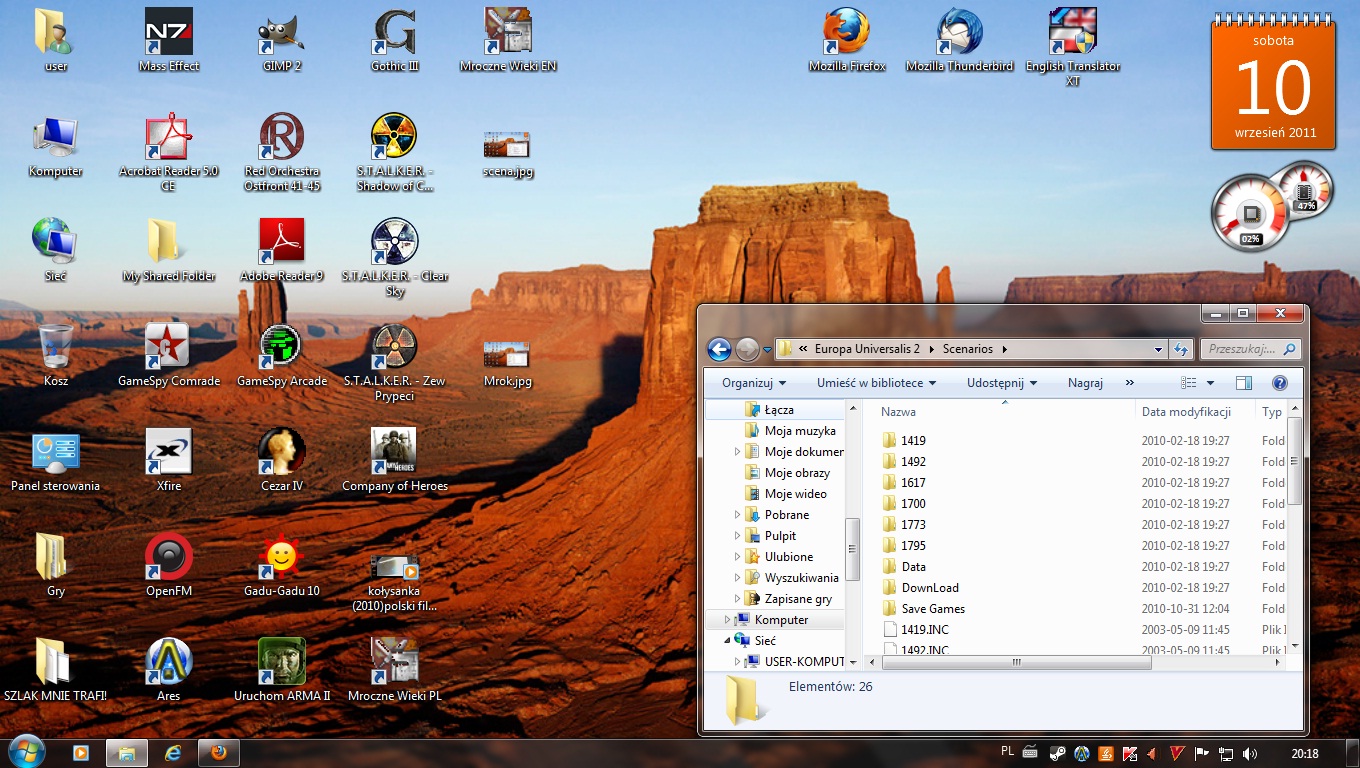Image resolution: width=1360 pixels, height=768 pixels.
Task: Collapse the Sieć tree node
Action: click(x=727, y=640)
